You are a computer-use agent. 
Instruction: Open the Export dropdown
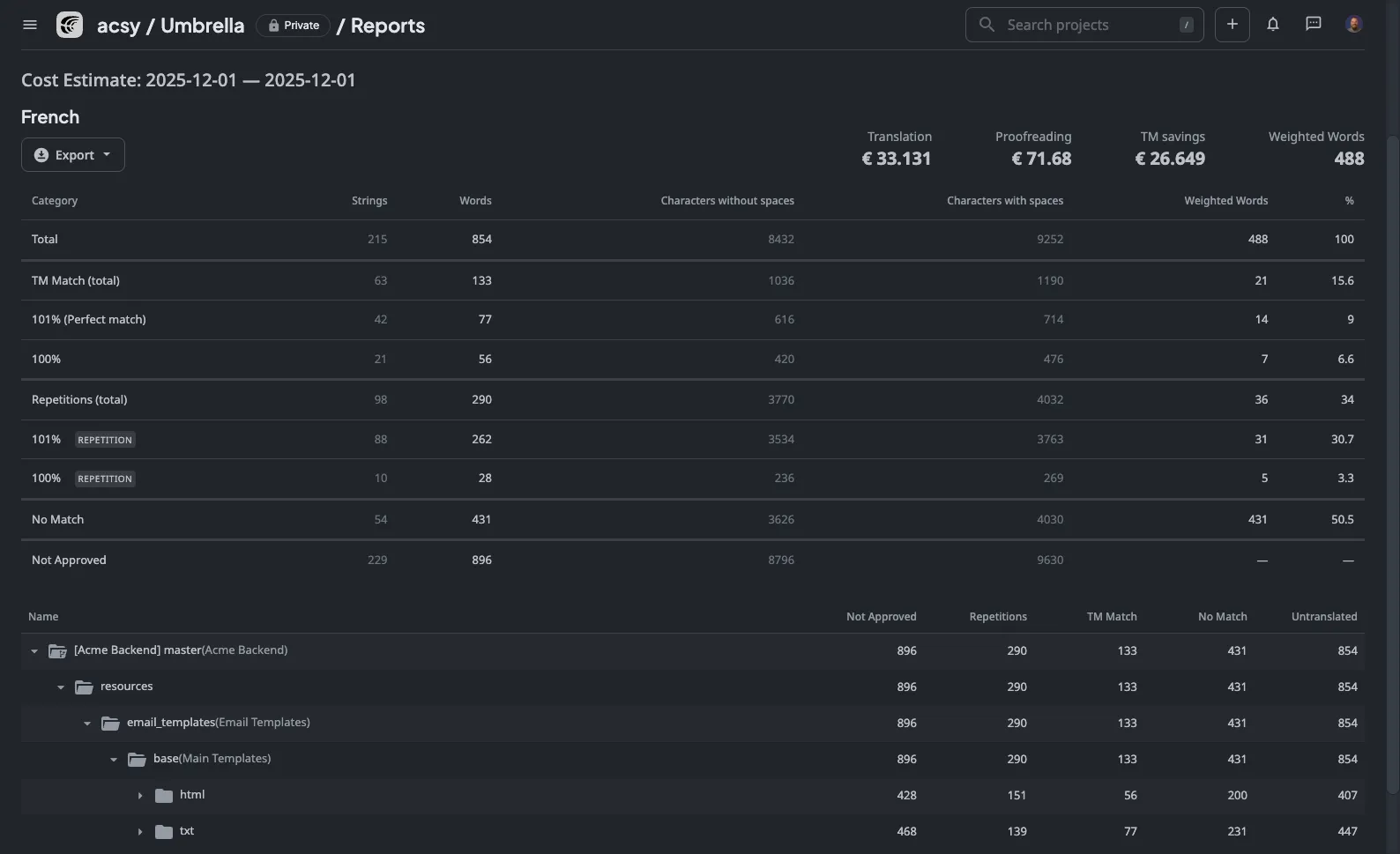73,155
